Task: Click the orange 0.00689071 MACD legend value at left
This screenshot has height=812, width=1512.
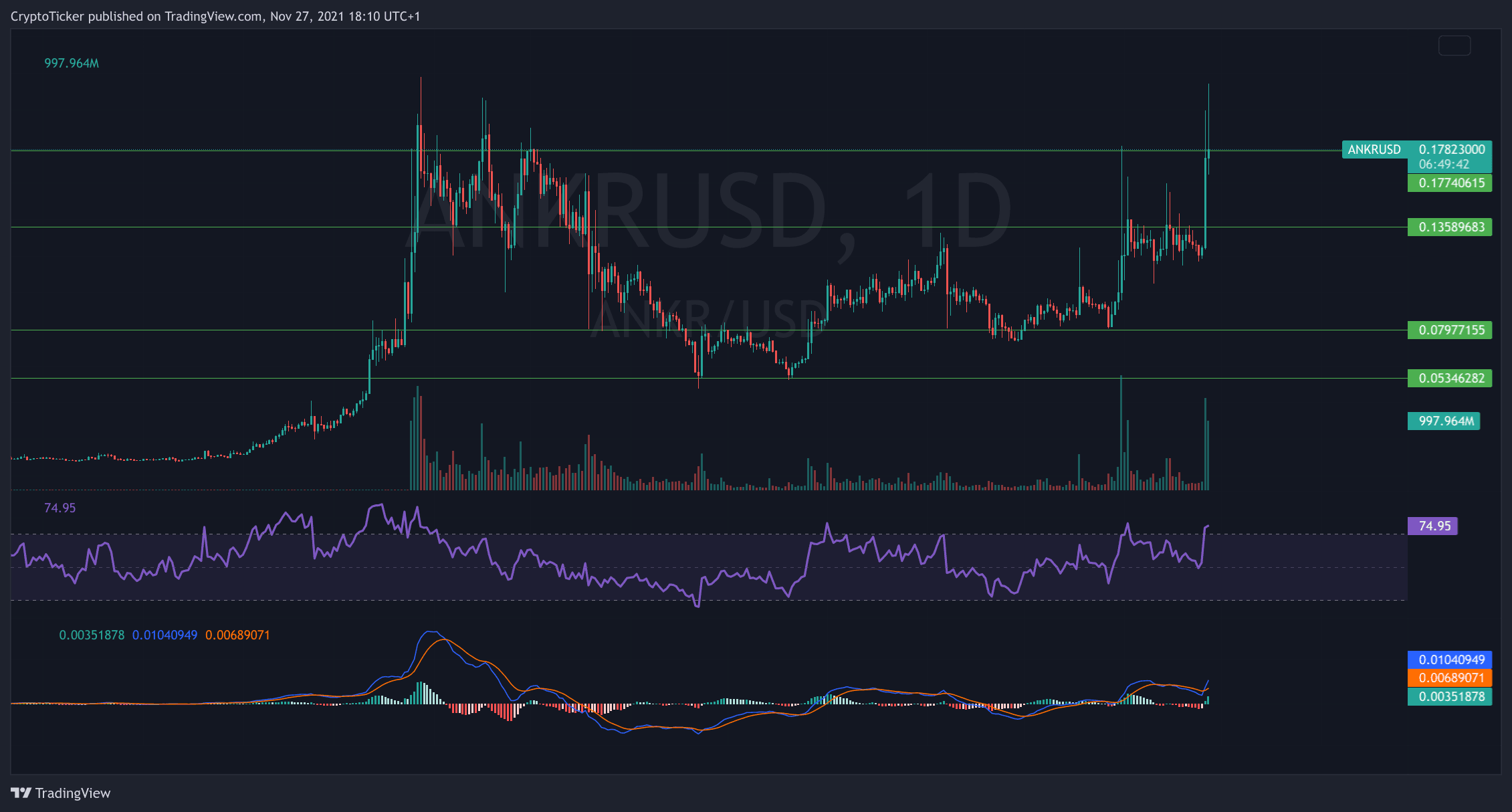Action: click(237, 635)
